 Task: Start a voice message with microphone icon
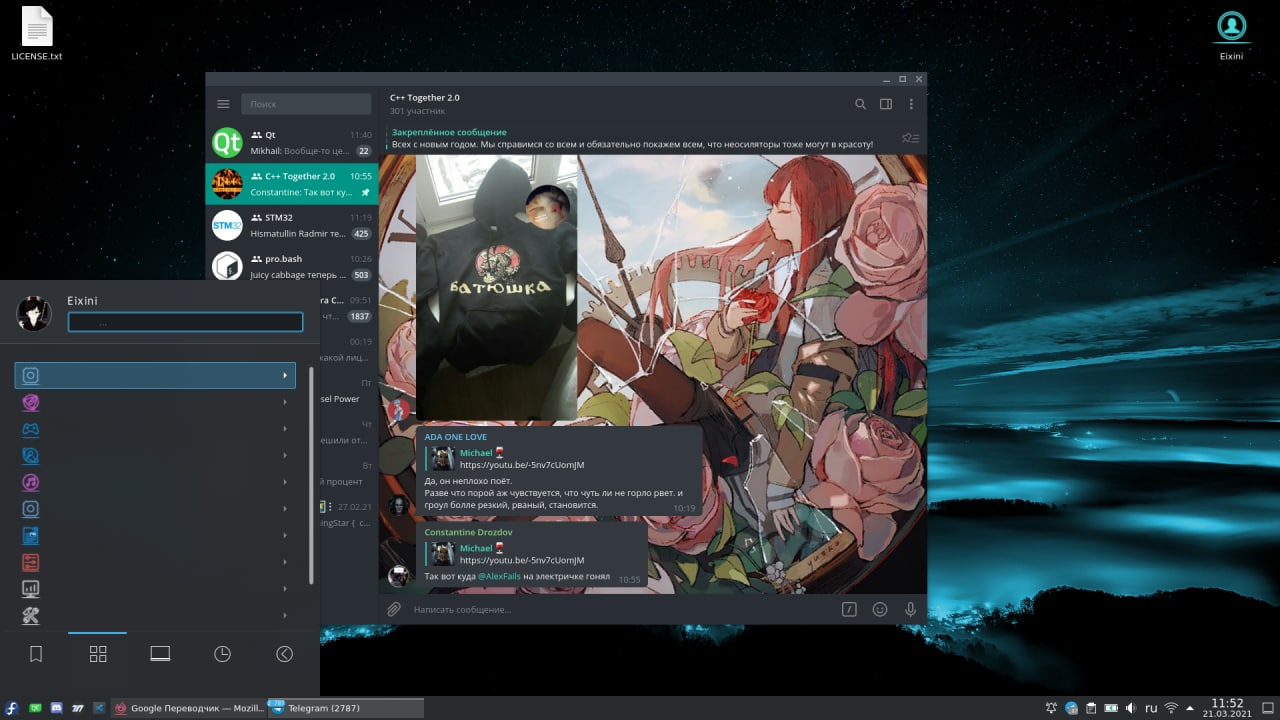tap(910, 609)
